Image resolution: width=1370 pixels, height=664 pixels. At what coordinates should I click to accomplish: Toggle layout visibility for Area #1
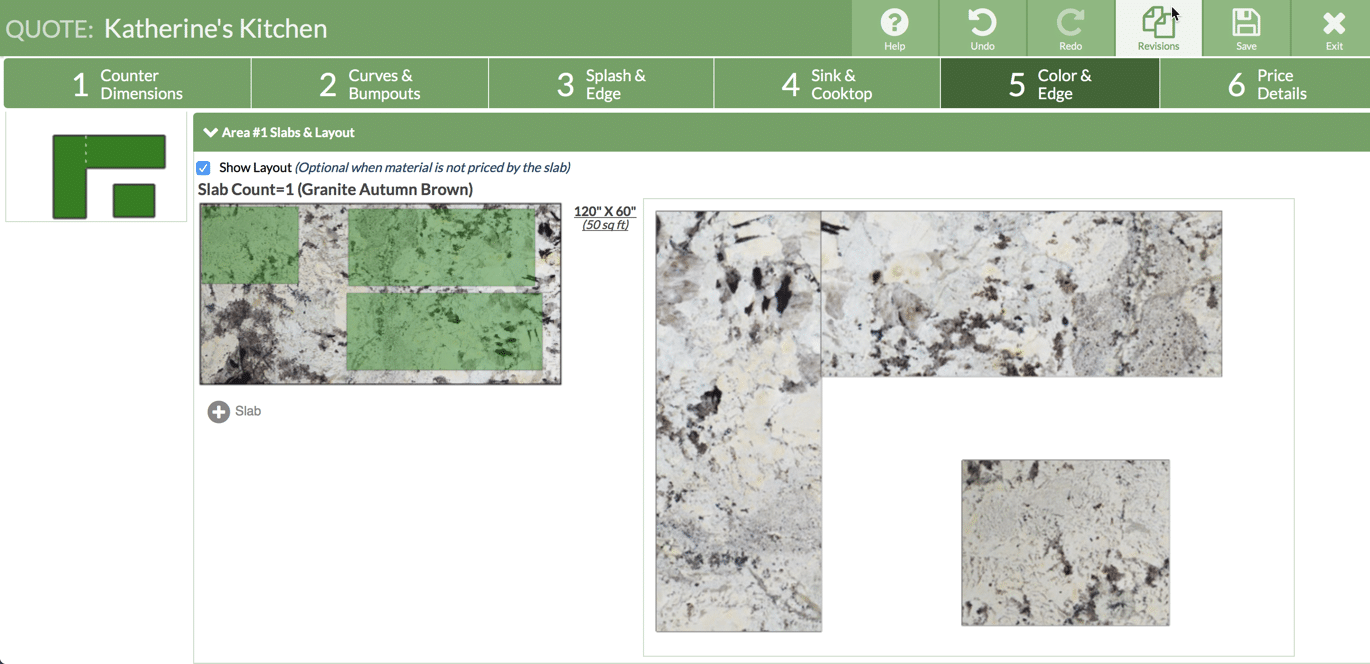(203, 167)
